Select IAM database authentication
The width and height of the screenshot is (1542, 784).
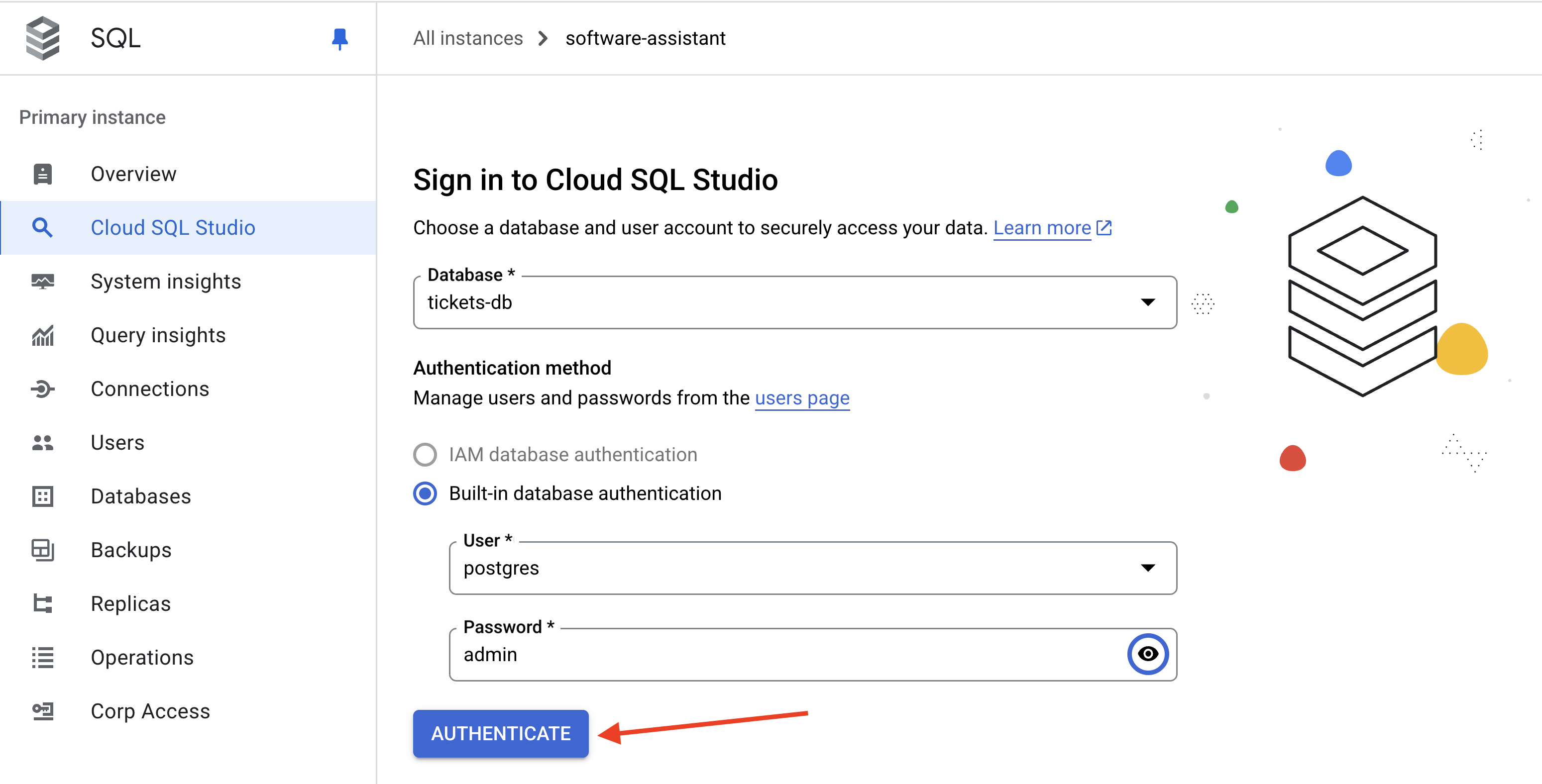(x=425, y=454)
